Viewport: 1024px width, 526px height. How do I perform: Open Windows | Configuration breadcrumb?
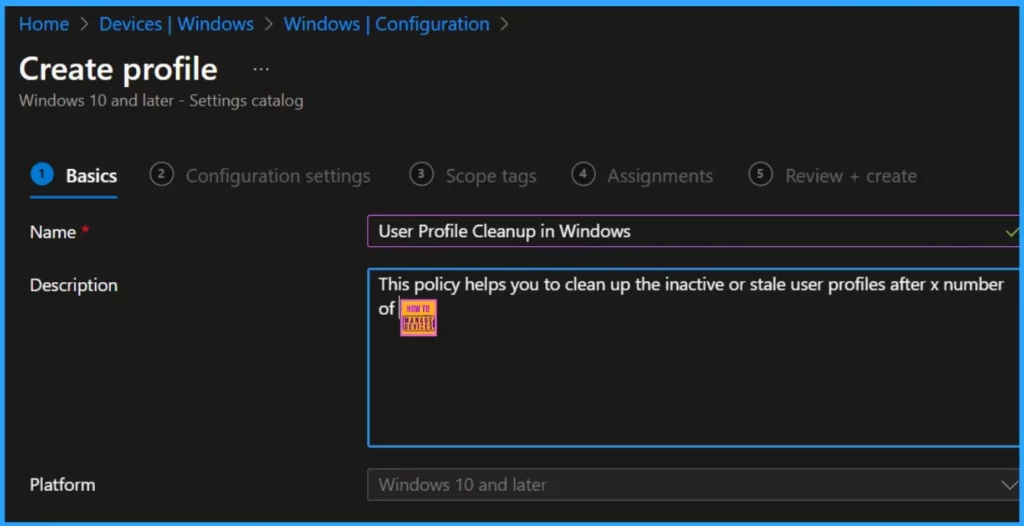387,24
